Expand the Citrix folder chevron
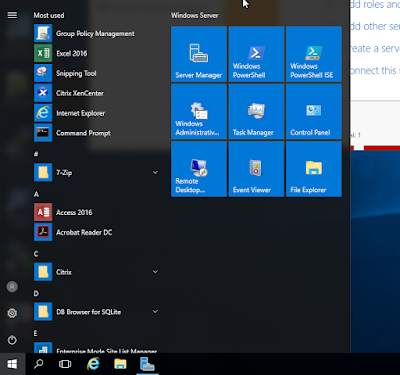 [155, 272]
